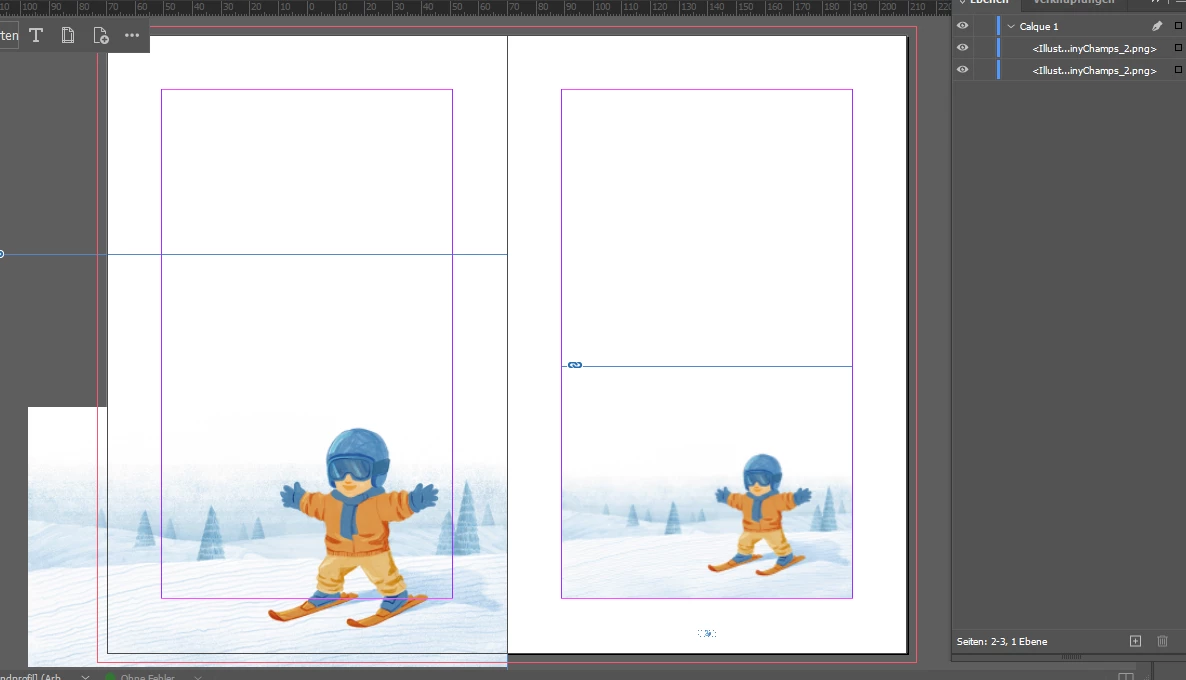This screenshot has height=680, width=1186.
Task: Create a new layer with plus icon
Action: pos(1135,641)
